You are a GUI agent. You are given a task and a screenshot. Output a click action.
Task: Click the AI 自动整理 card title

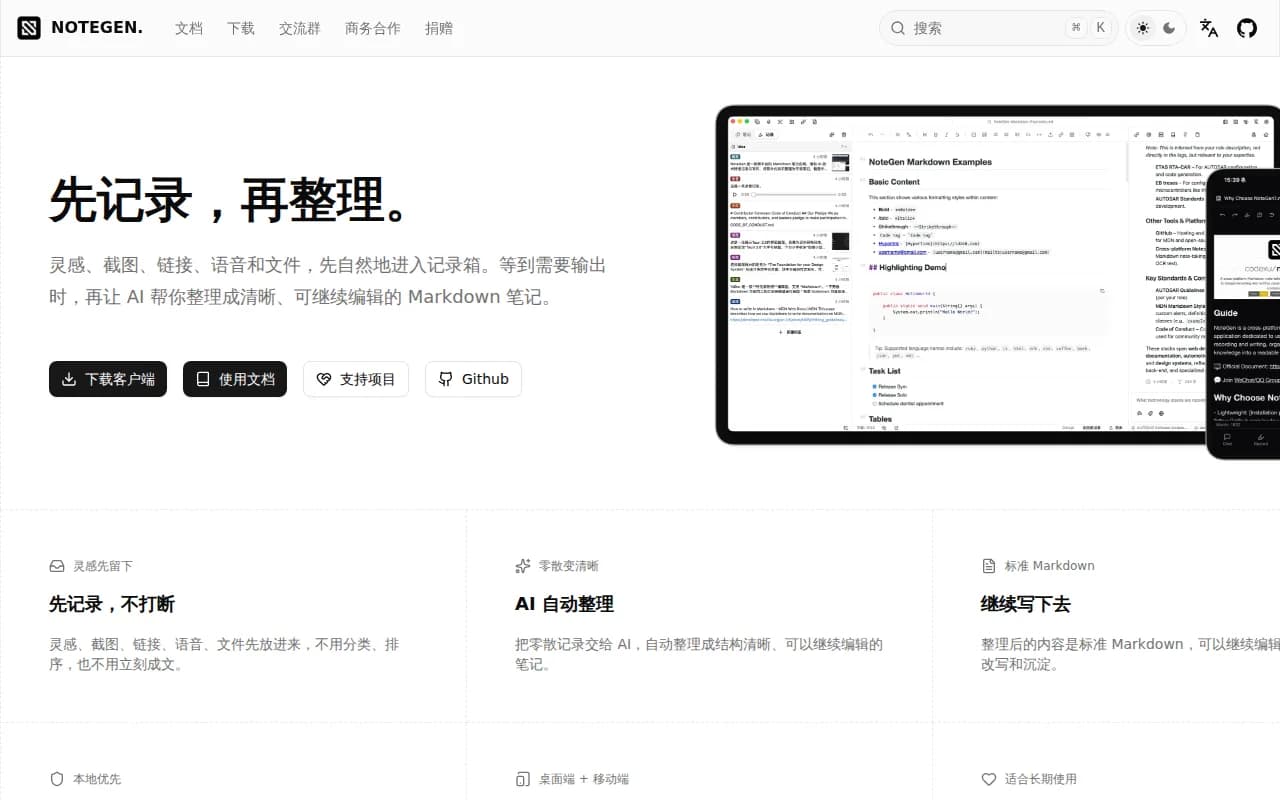(564, 604)
